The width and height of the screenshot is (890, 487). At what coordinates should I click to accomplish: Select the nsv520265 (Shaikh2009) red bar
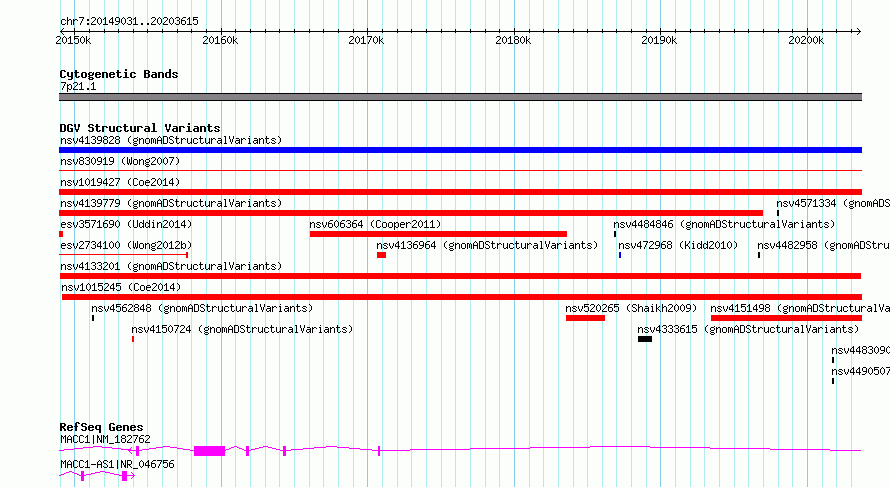585,318
